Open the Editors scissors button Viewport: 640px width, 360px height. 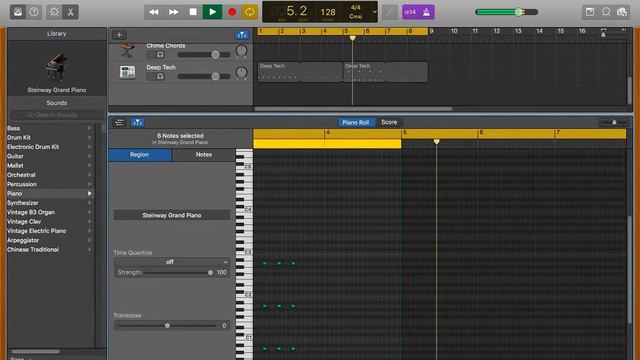pos(70,12)
